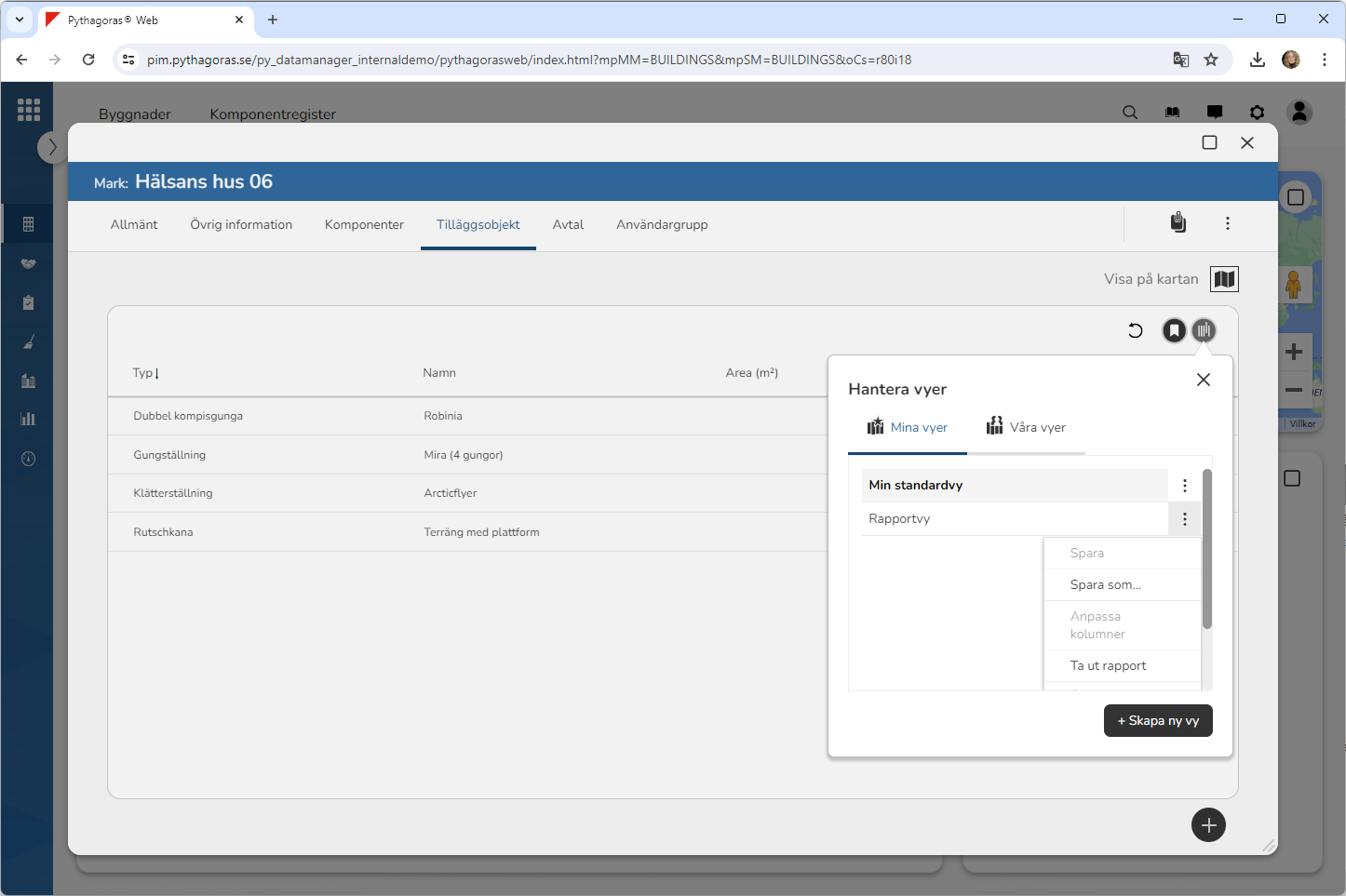Open three-dot menu for Rapportvy

click(x=1184, y=519)
